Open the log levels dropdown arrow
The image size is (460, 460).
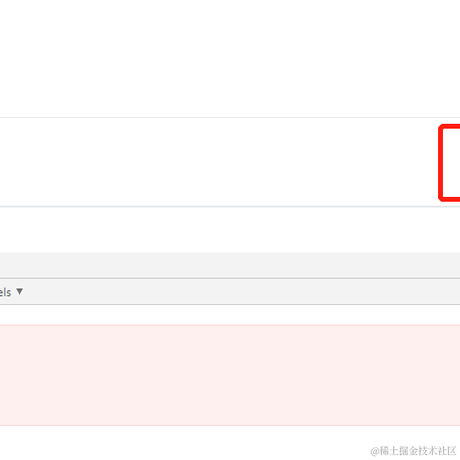(x=20, y=292)
